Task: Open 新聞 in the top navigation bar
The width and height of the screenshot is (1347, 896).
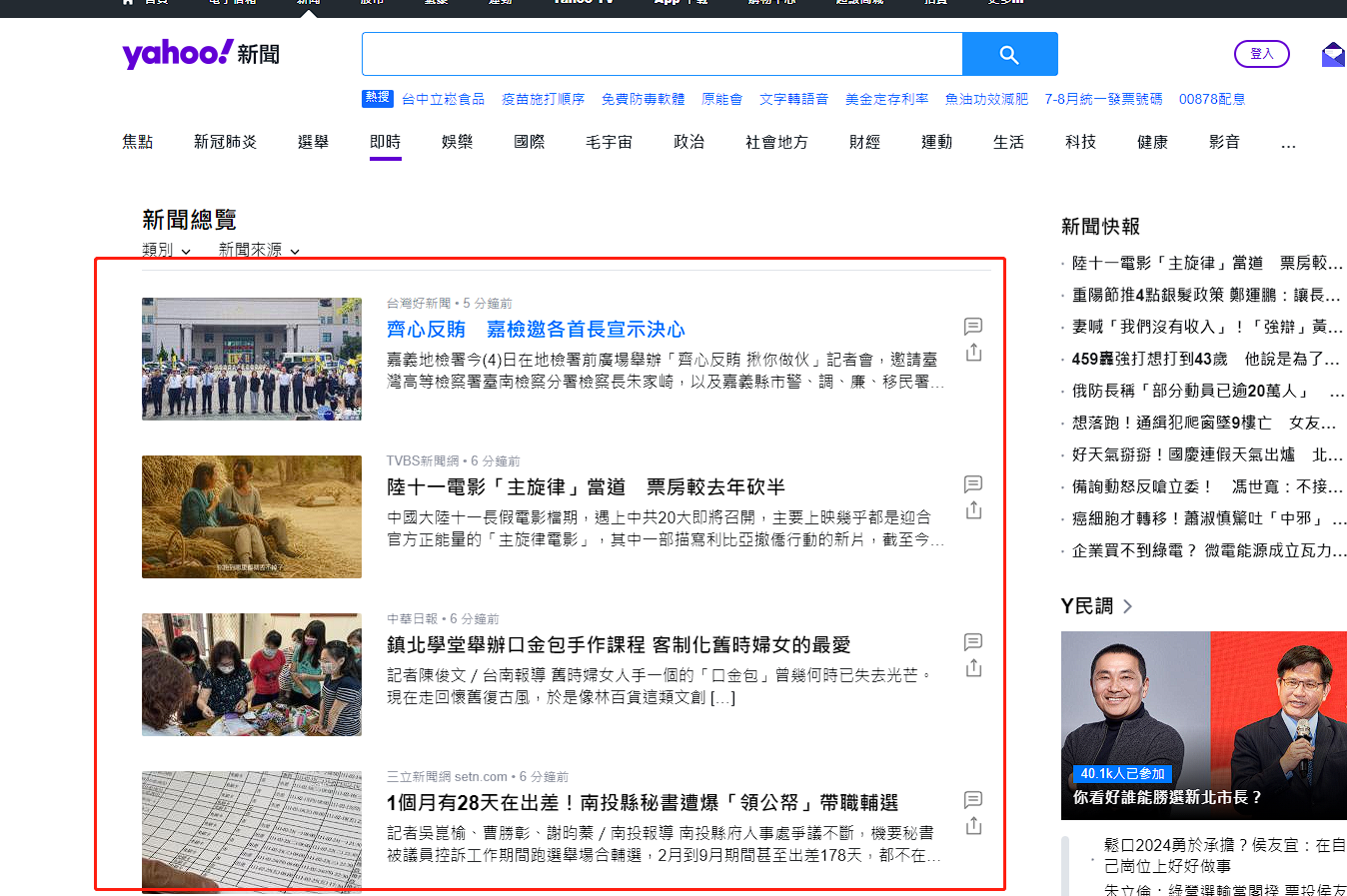Action: (x=309, y=3)
